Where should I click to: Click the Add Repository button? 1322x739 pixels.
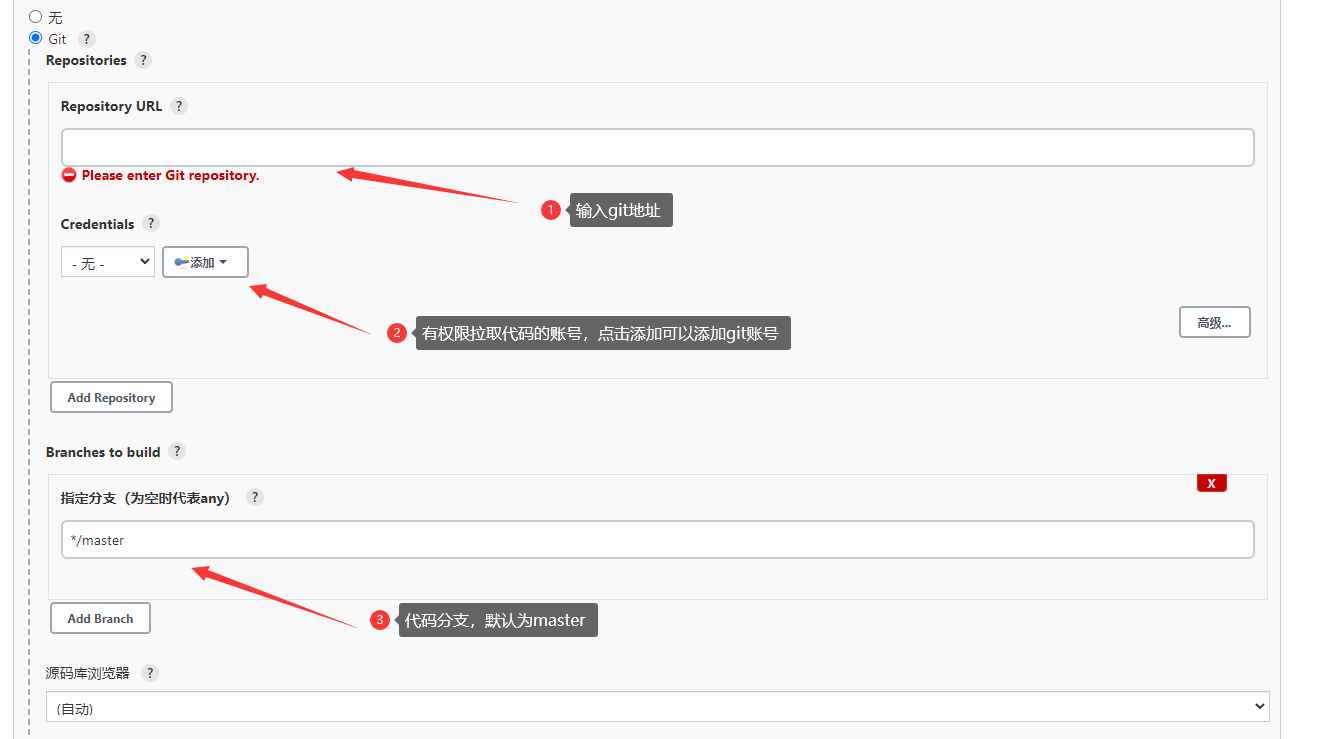pos(111,397)
